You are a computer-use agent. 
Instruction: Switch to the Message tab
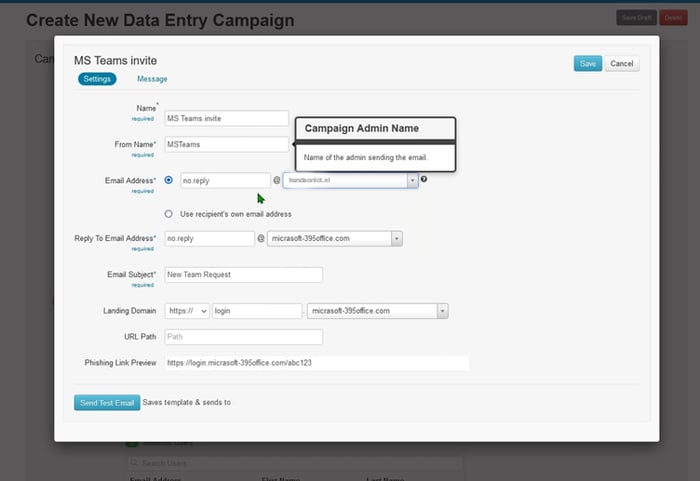coord(152,79)
